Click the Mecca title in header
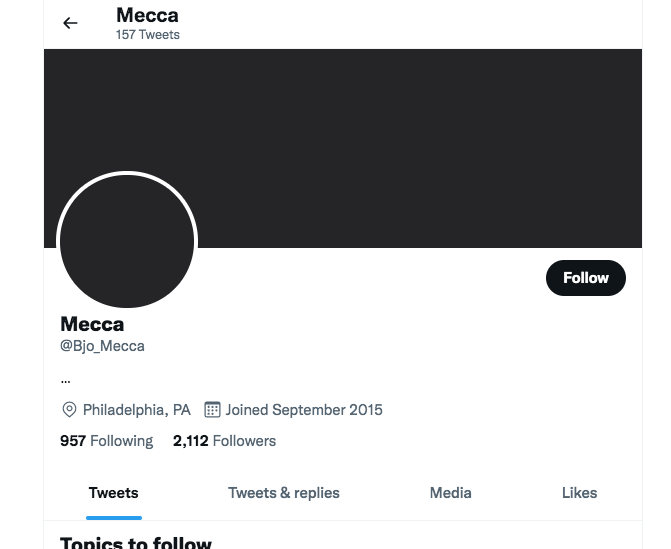This screenshot has height=549, width=671. click(147, 15)
